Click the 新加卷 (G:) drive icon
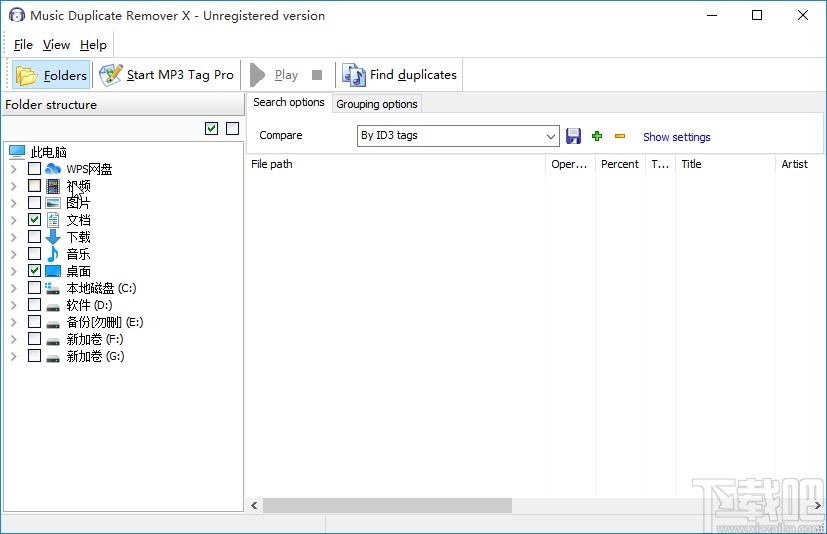This screenshot has height=534, width=827. [53, 358]
